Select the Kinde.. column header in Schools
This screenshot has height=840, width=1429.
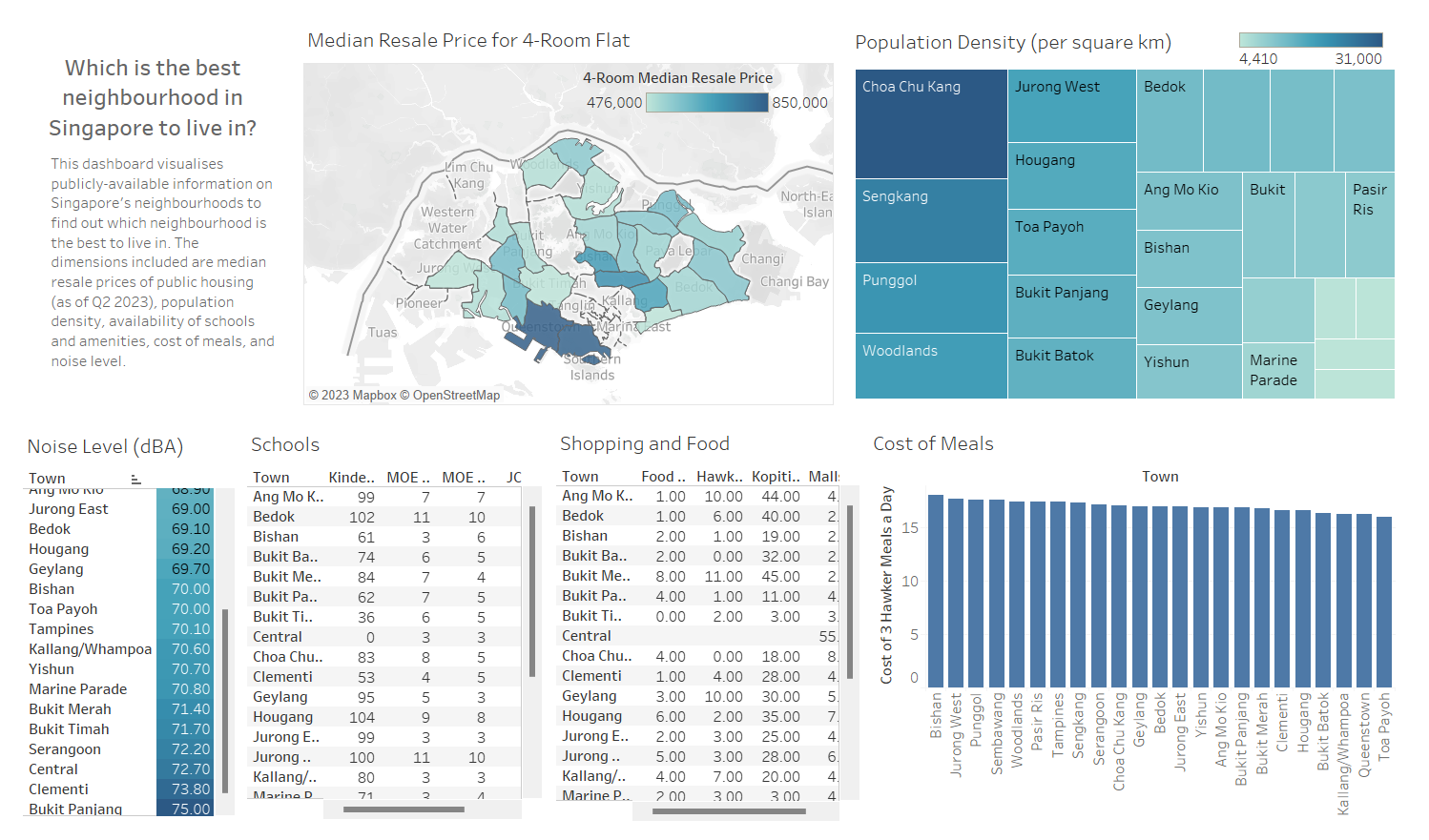pyautogui.click(x=351, y=478)
